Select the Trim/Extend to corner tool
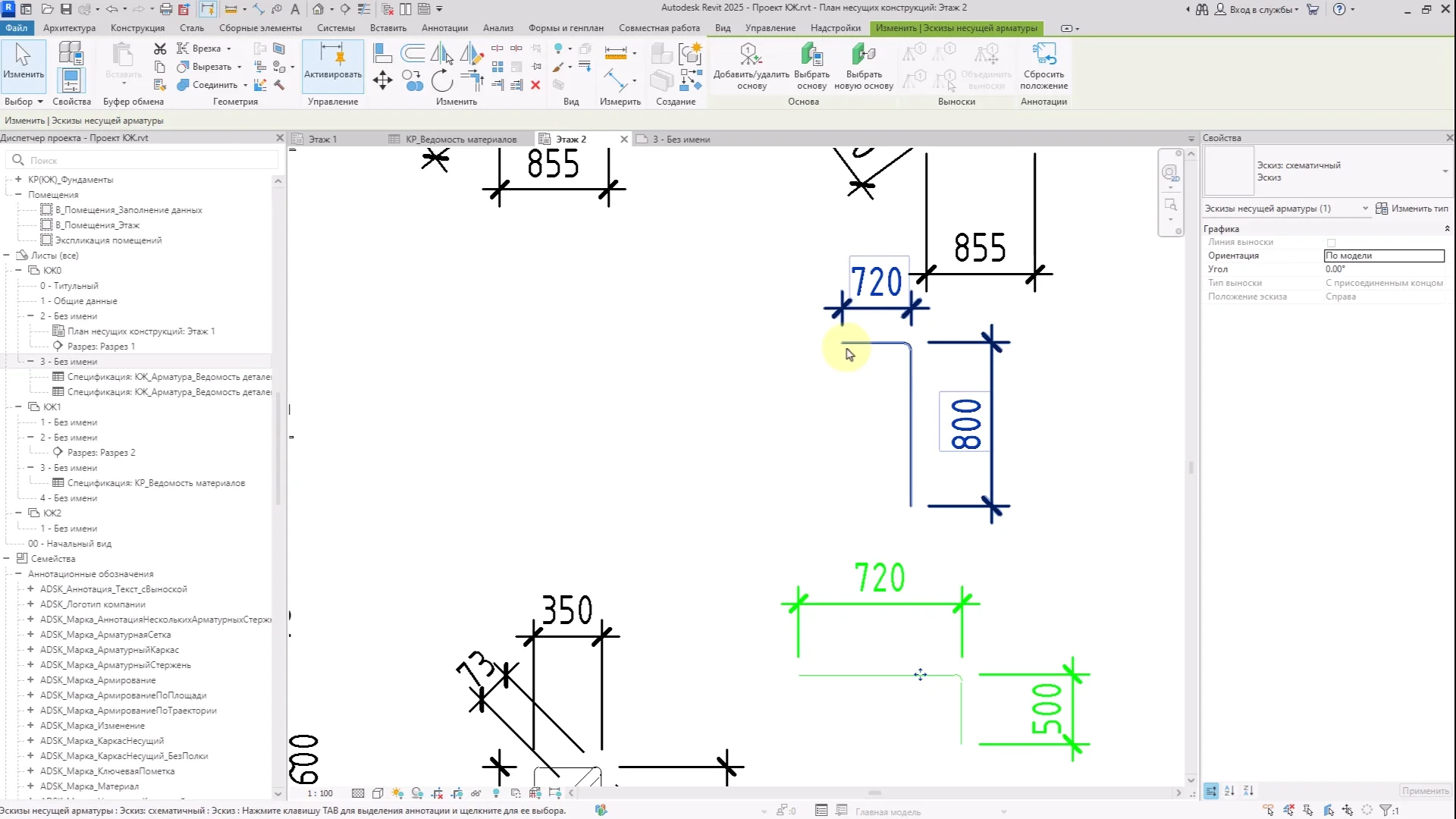 472,79
